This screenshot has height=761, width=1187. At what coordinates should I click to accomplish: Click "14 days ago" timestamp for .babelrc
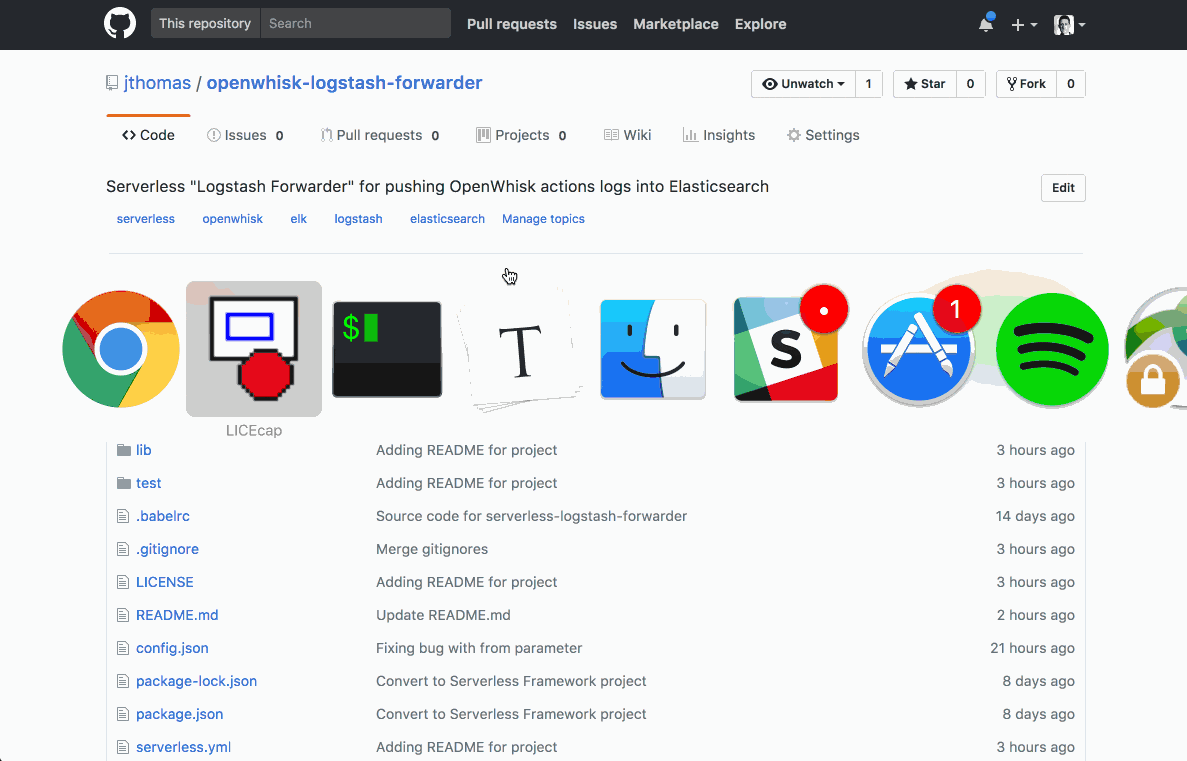(x=1035, y=516)
